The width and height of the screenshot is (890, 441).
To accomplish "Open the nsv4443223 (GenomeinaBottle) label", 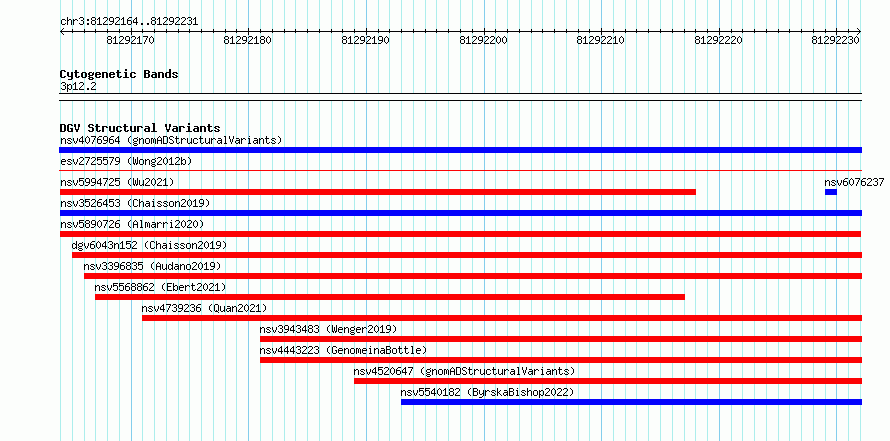I will tap(343, 350).
